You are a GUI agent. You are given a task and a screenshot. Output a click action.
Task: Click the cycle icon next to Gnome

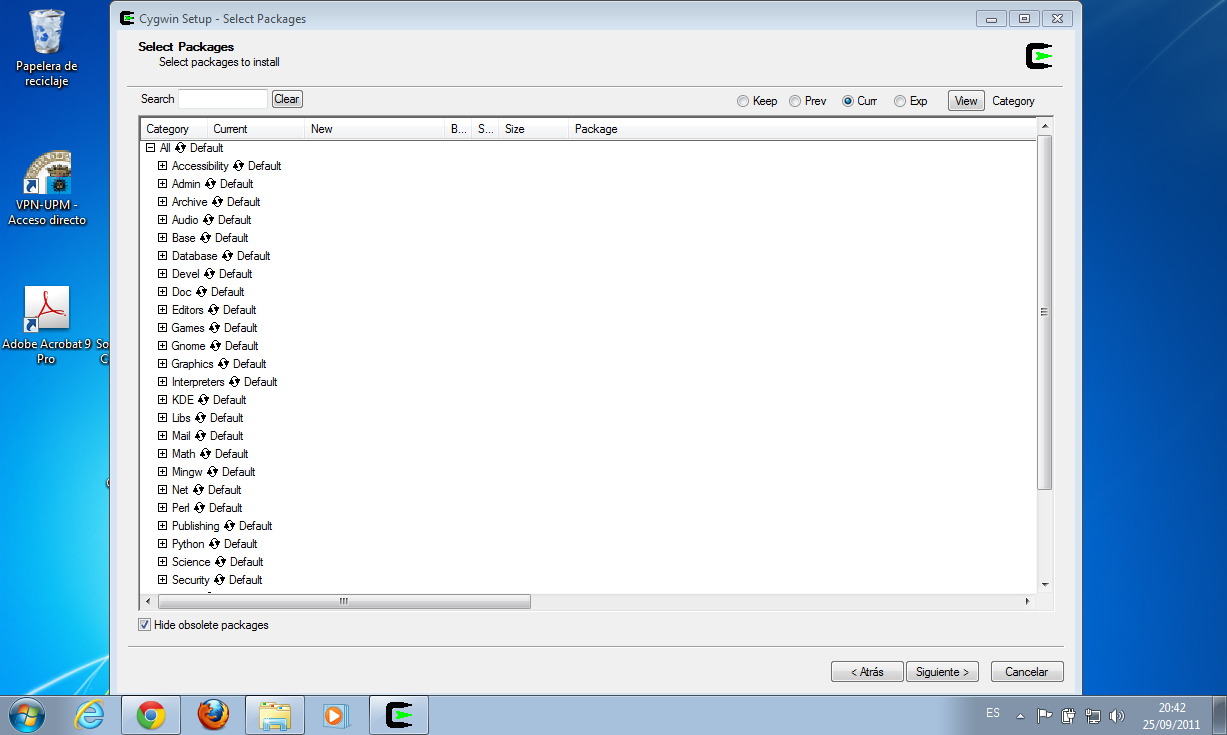[216, 346]
